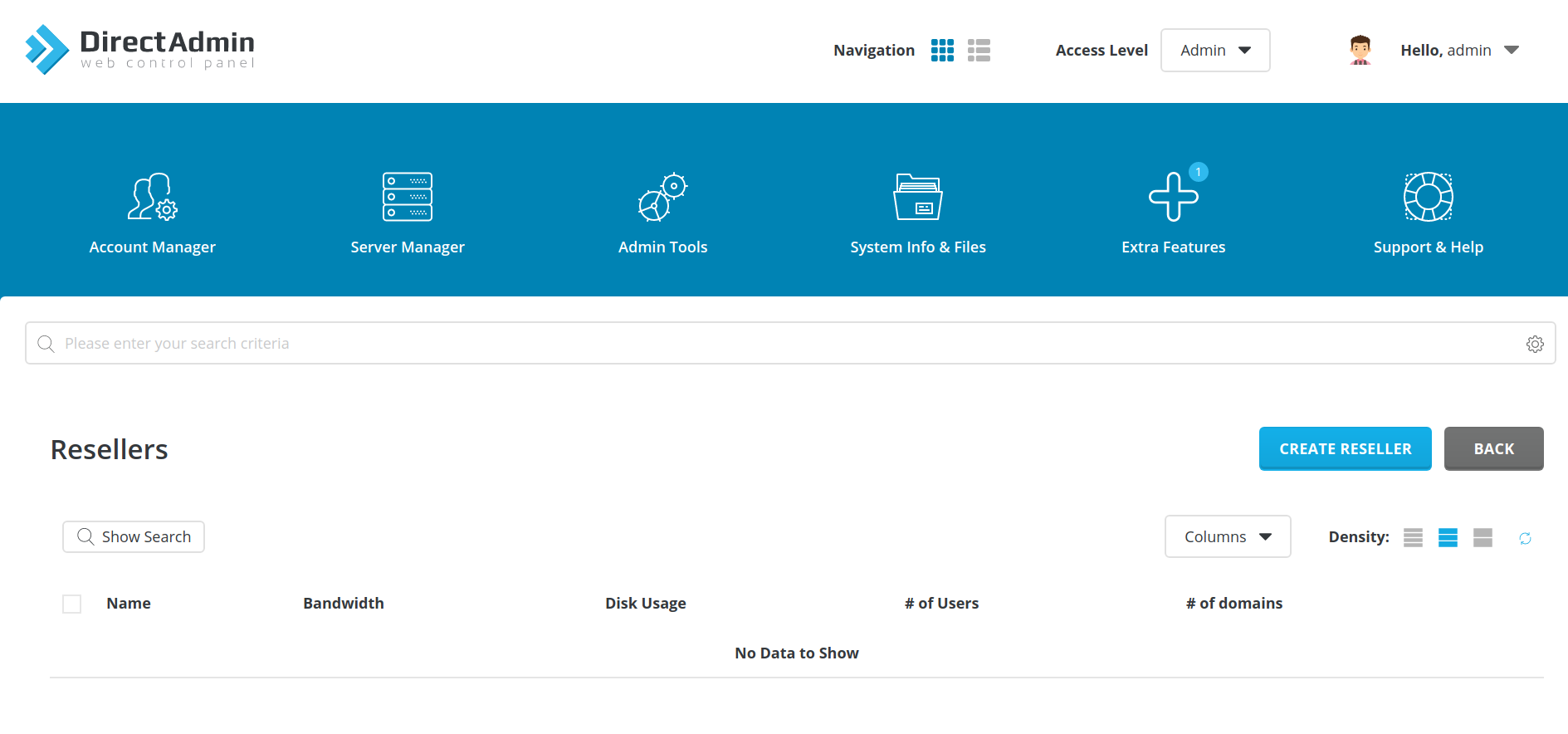Click the Admin Tools gears icon
The image size is (1568, 734).
[x=662, y=197]
